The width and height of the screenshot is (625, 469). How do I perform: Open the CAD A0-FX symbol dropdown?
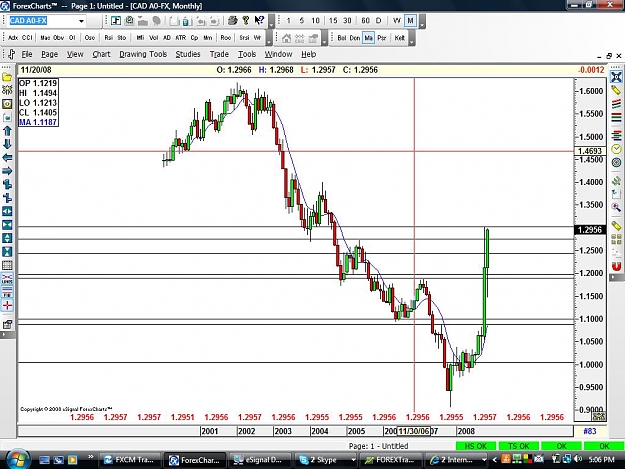coord(81,21)
